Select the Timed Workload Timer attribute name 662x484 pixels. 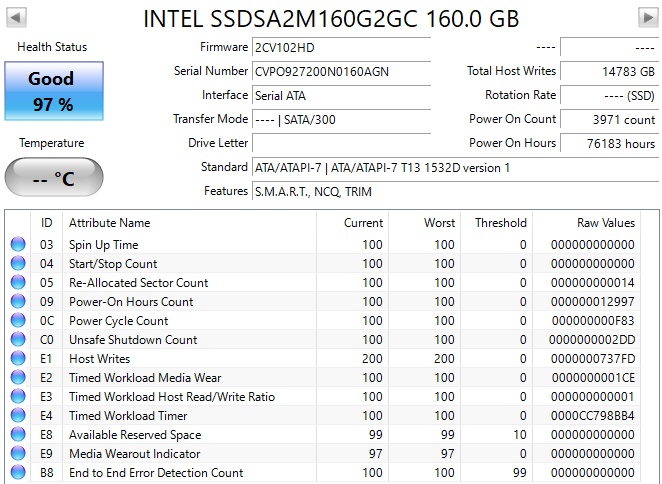click(x=128, y=416)
